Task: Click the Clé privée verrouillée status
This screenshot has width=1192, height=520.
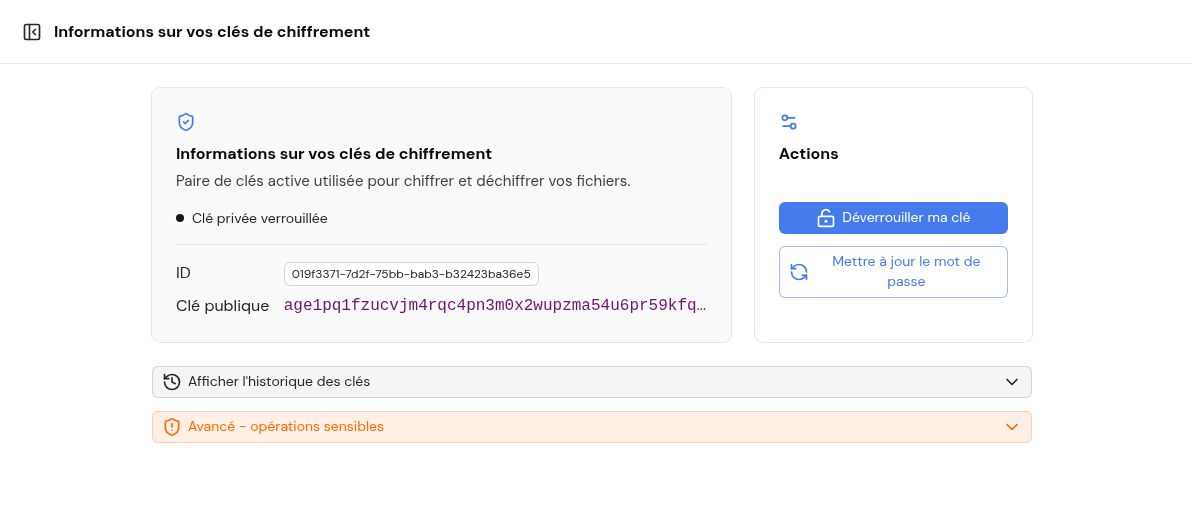Action: [x=259, y=218]
